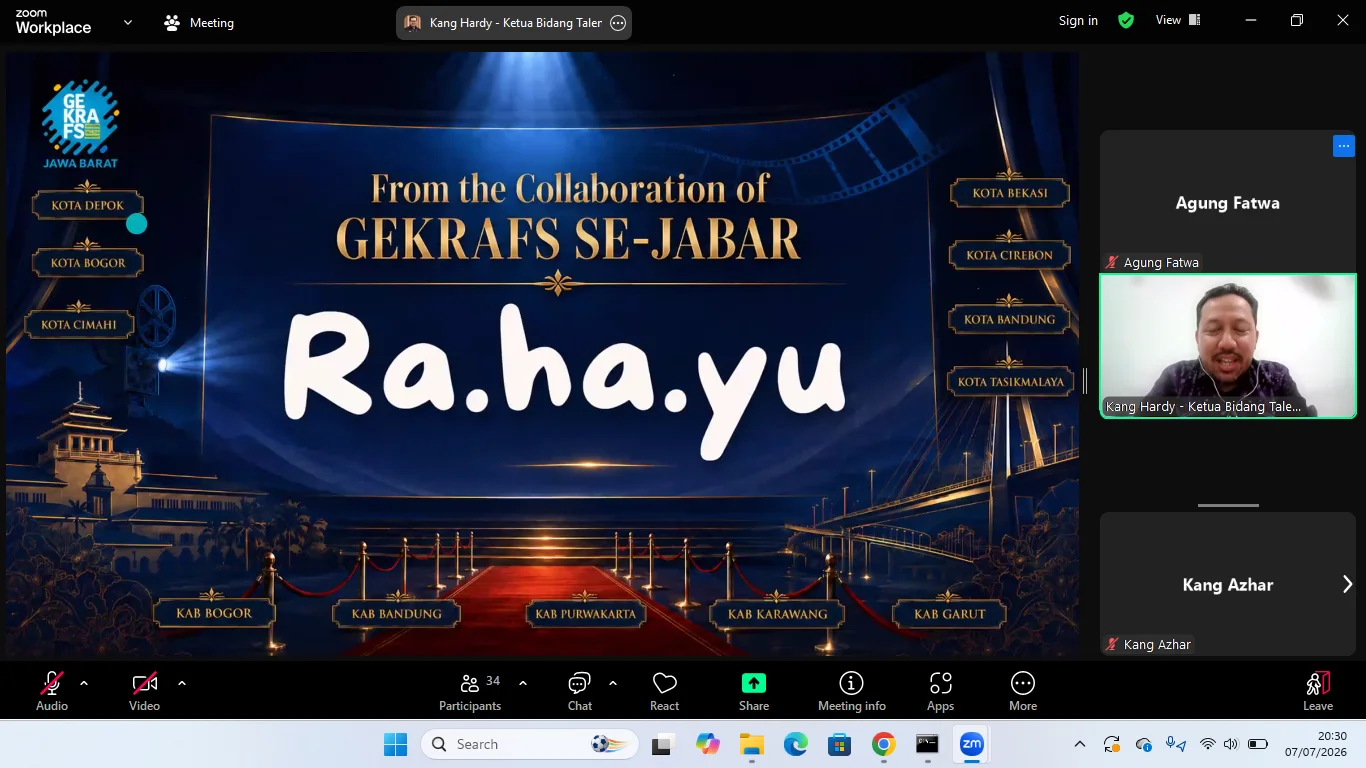Open the Participants panel

pos(470,691)
